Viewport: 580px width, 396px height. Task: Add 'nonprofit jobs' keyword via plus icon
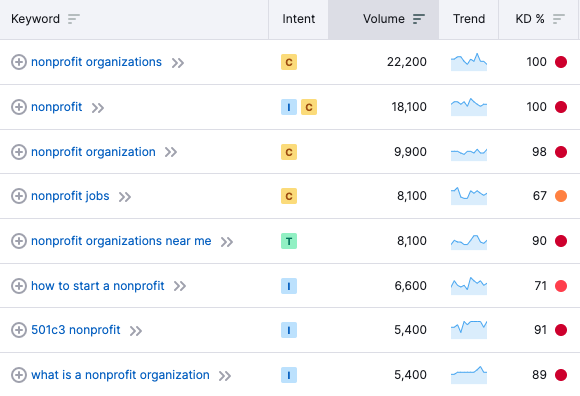(18, 196)
